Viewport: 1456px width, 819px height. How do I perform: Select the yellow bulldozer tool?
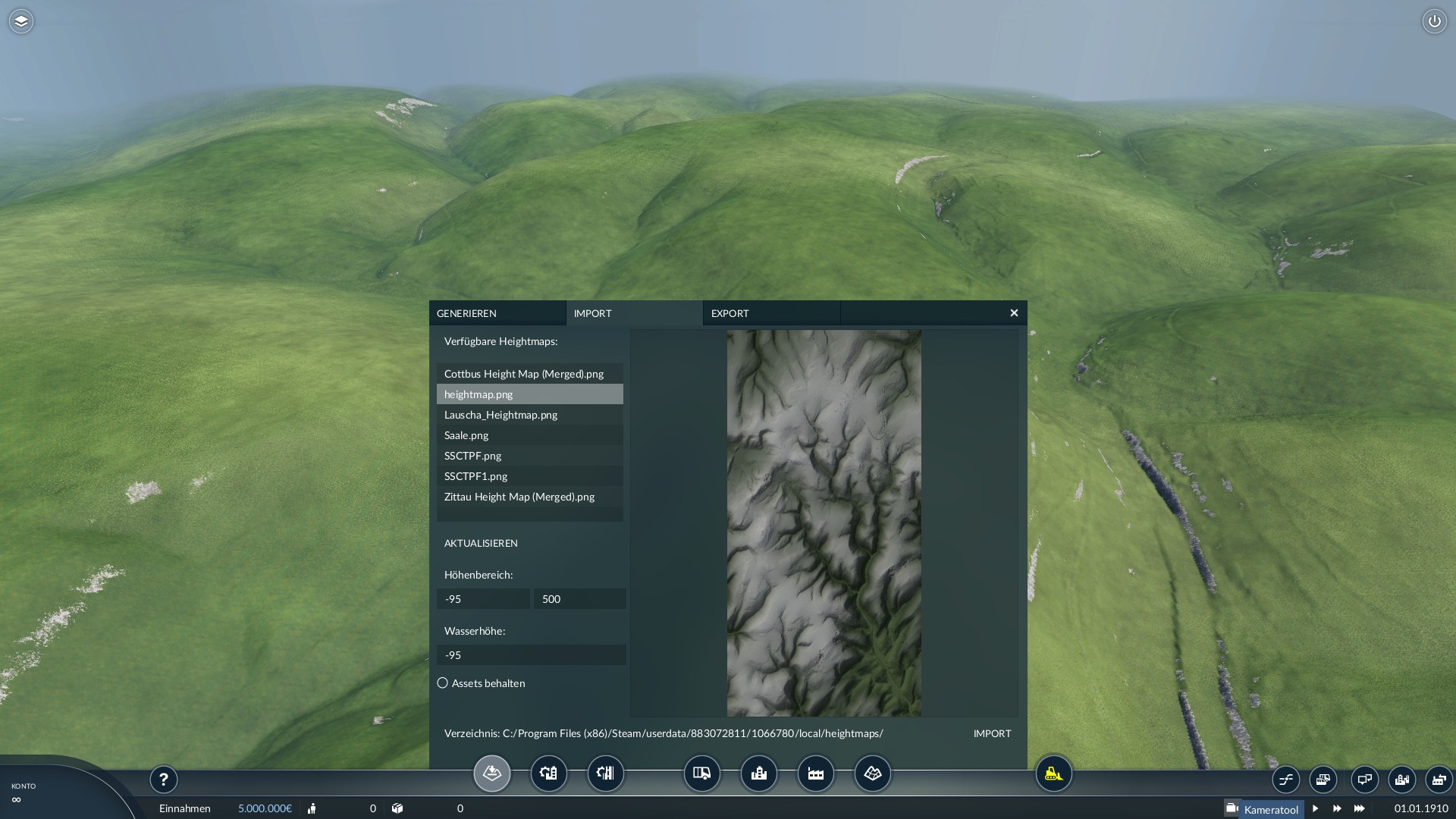tap(1053, 773)
